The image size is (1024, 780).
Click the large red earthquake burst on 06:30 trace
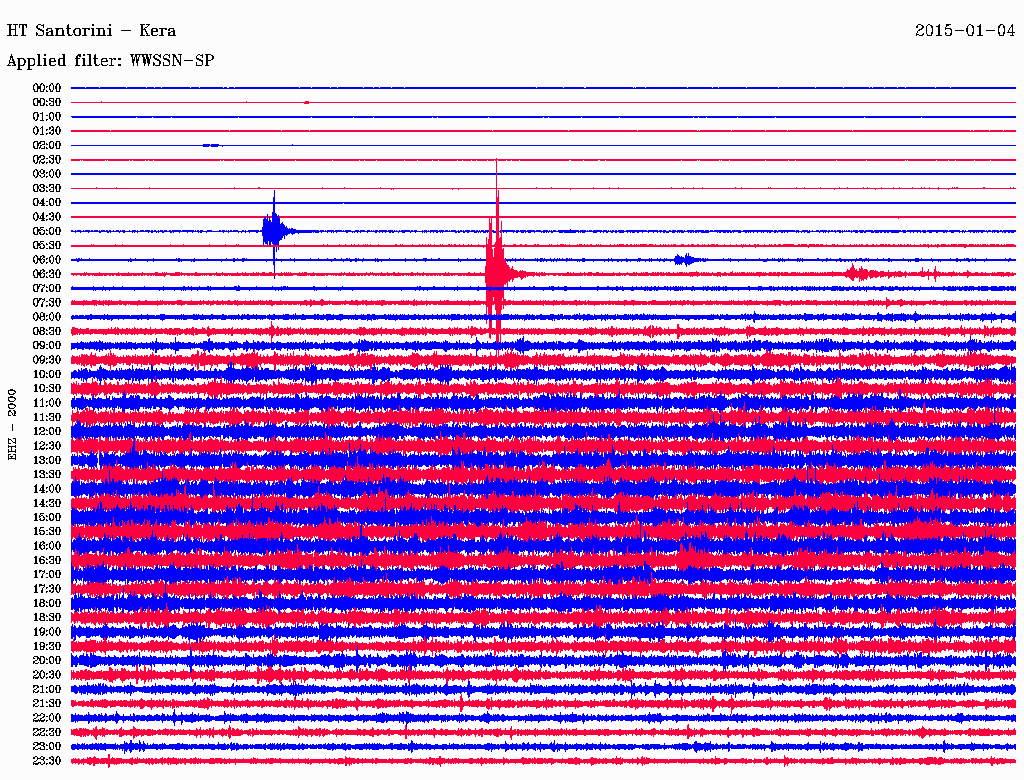click(x=496, y=273)
